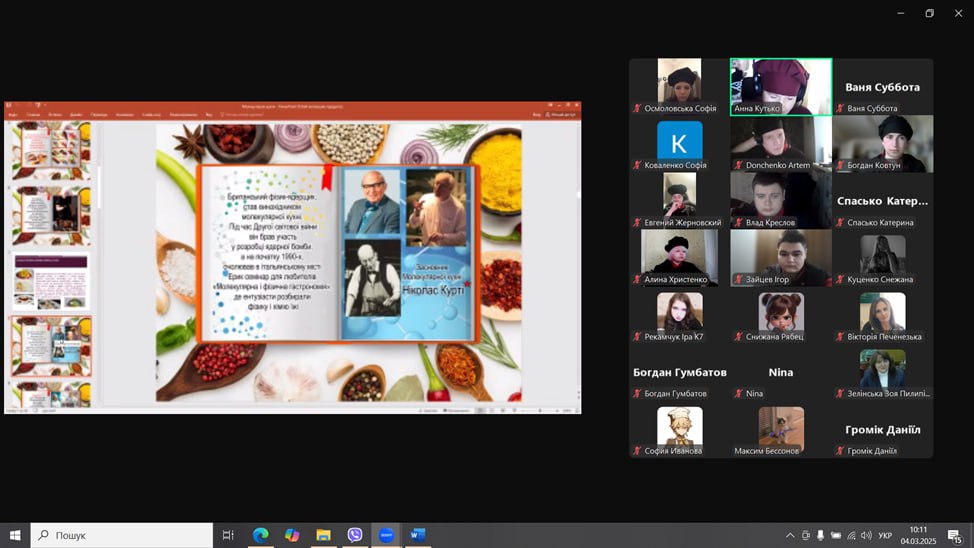
Task: Expand the hidden system tray icons chevron
Action: coord(790,535)
